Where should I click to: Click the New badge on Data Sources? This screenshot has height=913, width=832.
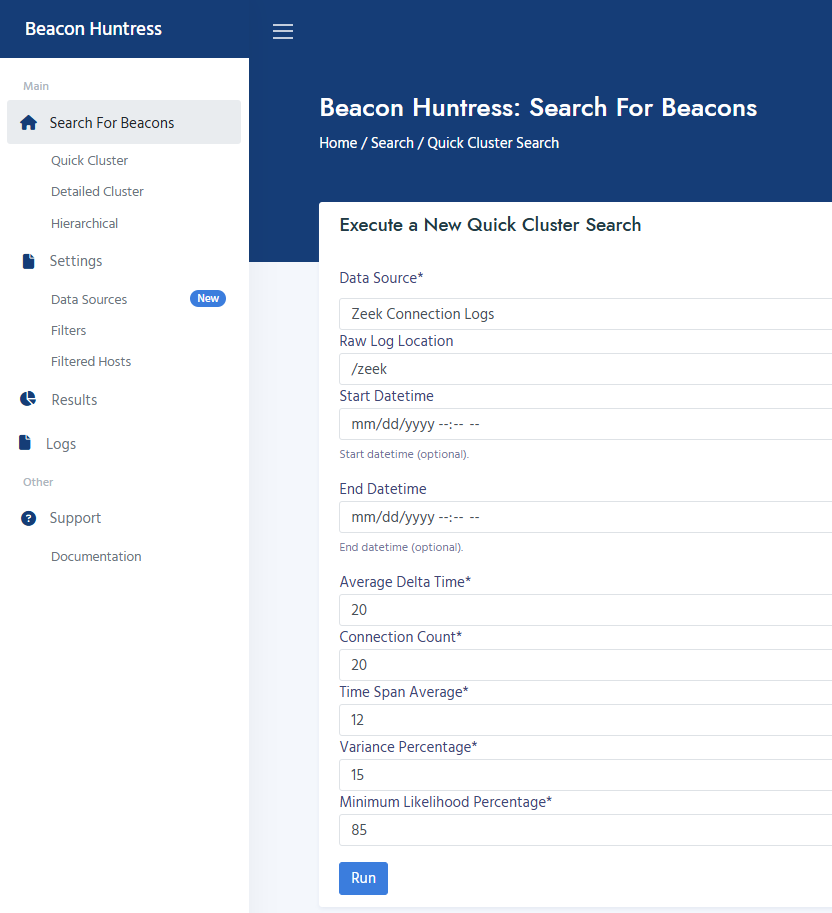[x=208, y=299]
